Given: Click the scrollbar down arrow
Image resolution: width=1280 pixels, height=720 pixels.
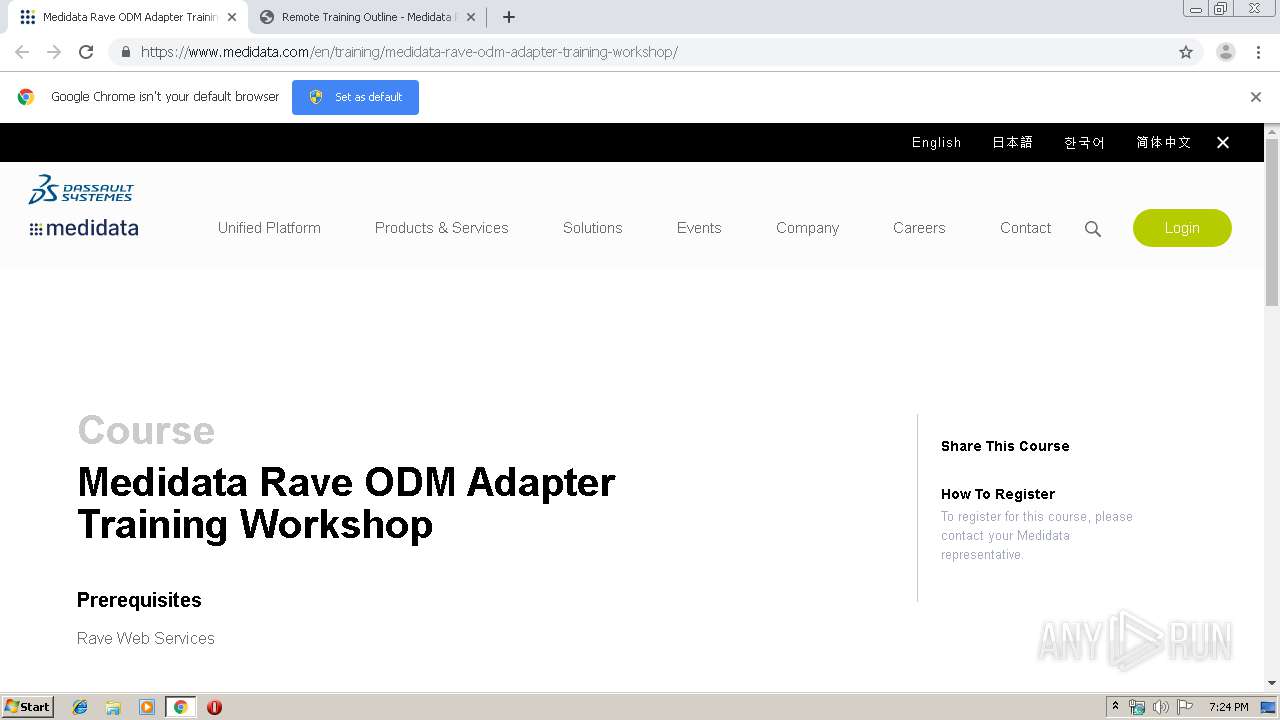Looking at the screenshot, I should point(1272,683).
